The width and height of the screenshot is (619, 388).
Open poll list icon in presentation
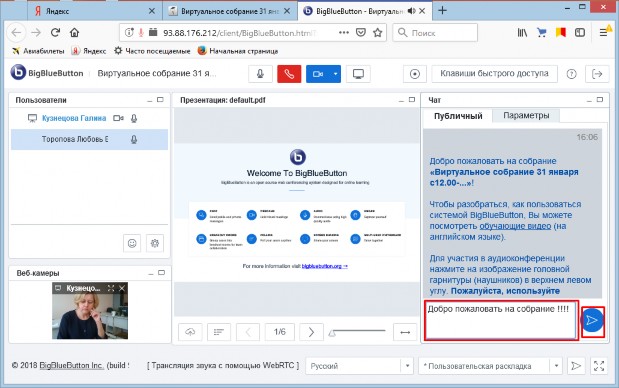219,332
